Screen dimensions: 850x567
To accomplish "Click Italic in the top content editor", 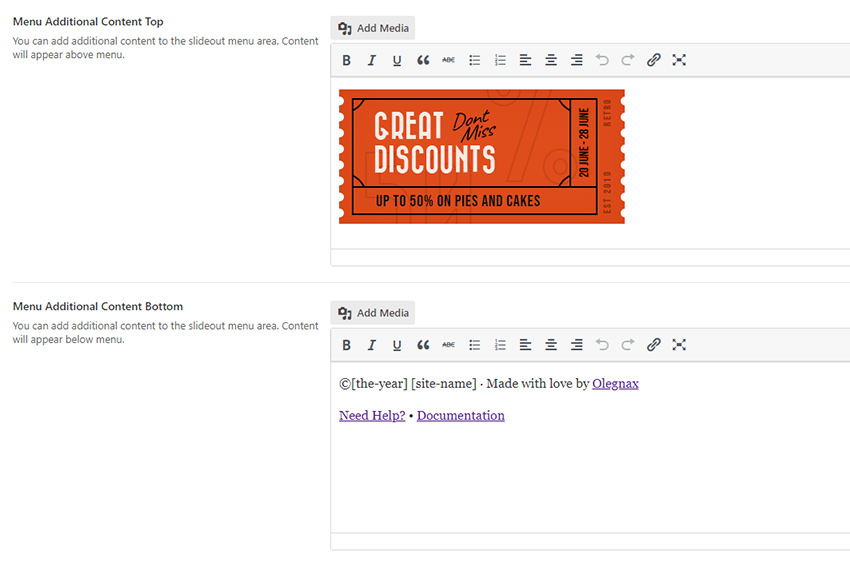I will coord(371,60).
